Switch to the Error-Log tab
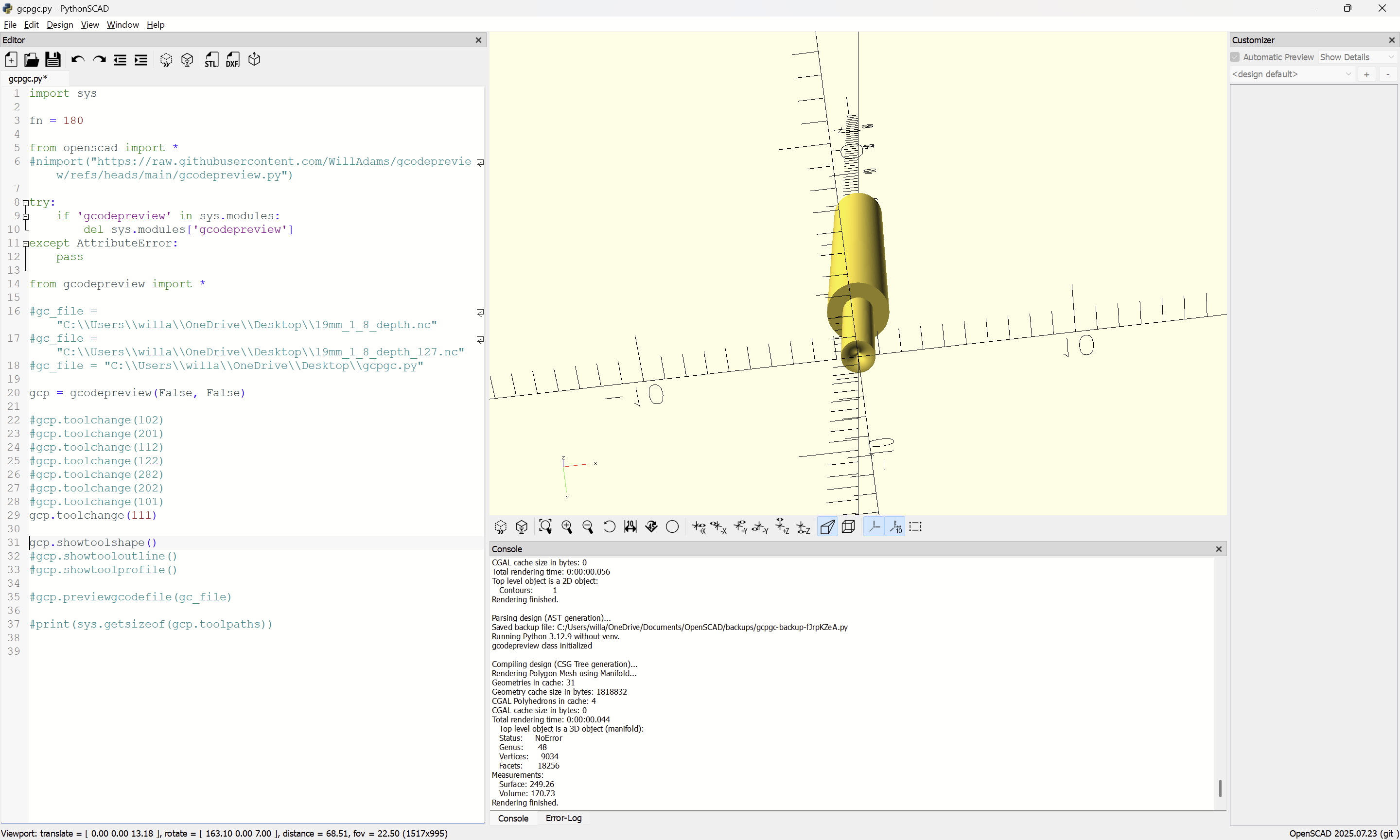This screenshot has width=1400, height=840. (x=563, y=818)
